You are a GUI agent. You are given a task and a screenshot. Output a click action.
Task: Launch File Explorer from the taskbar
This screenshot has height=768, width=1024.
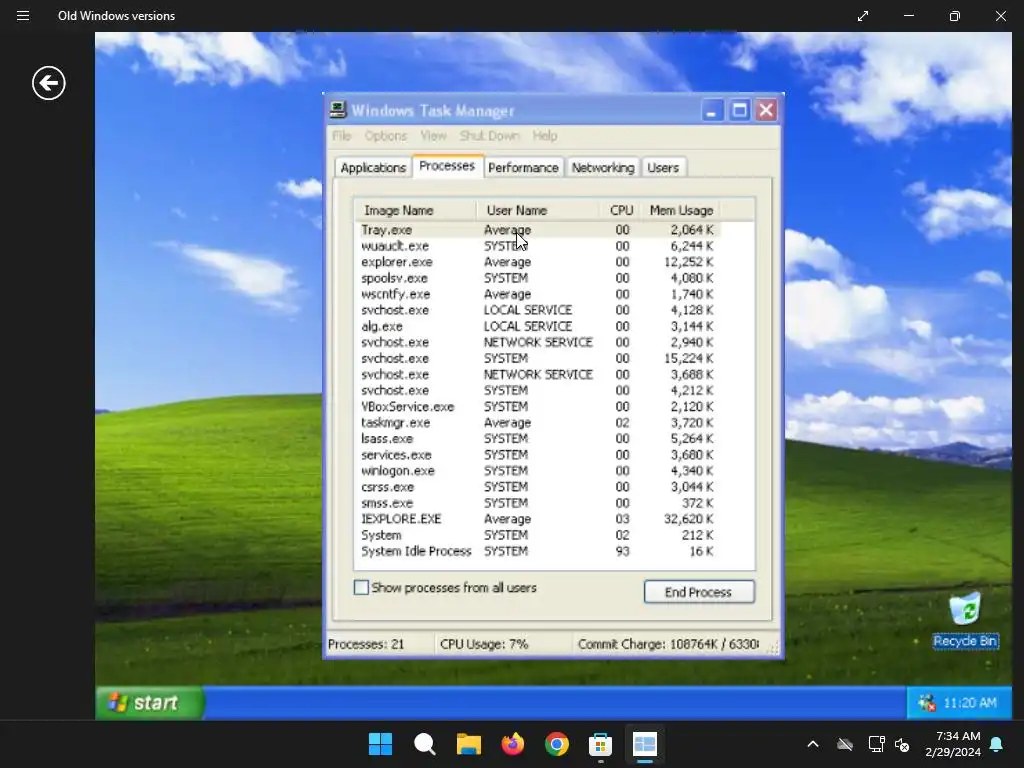point(468,744)
